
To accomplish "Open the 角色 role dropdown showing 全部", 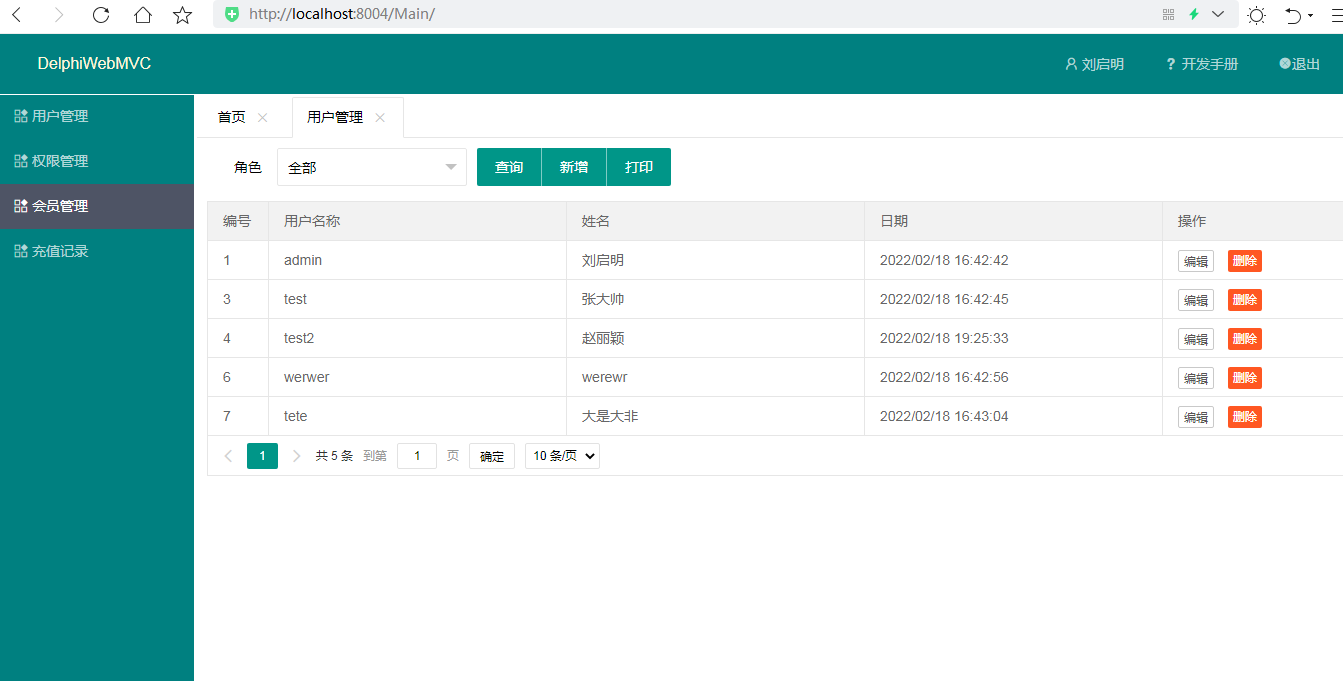I will click(x=371, y=166).
